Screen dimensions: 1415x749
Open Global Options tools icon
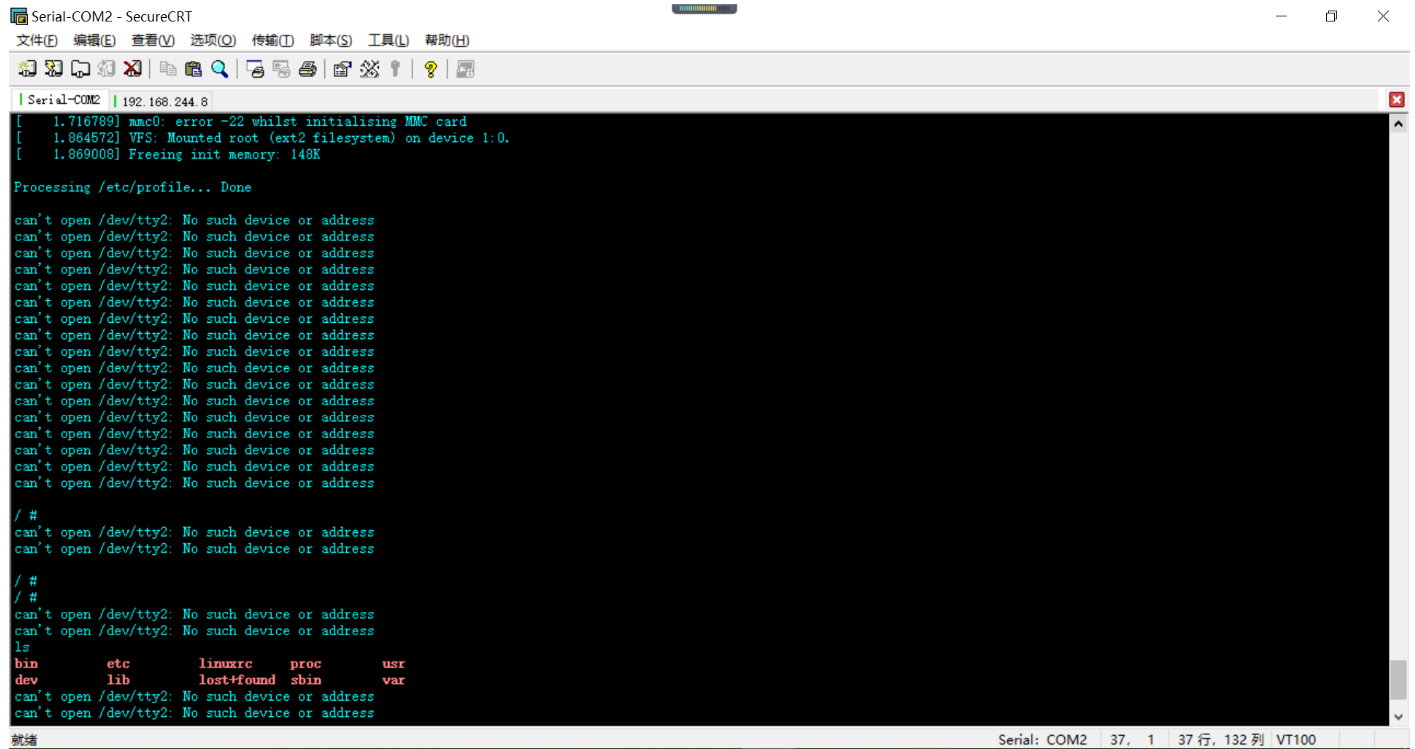[370, 69]
